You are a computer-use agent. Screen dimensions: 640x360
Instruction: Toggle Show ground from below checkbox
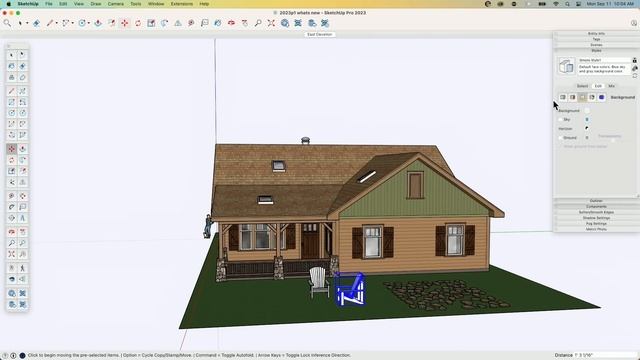(560, 146)
